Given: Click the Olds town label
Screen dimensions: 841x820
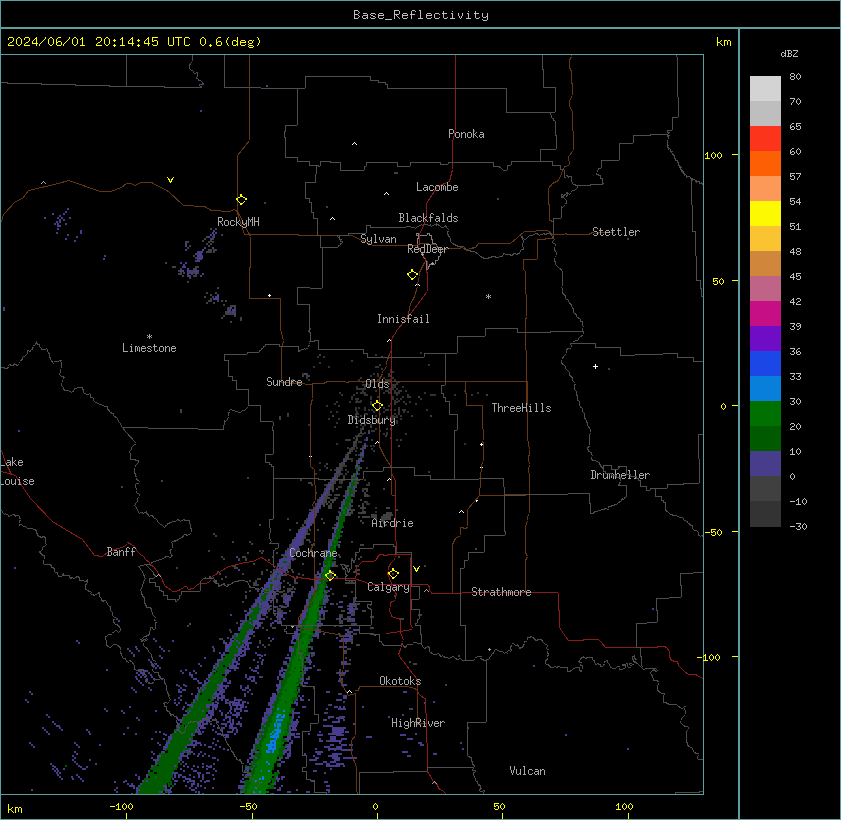Looking at the screenshot, I should [377, 384].
